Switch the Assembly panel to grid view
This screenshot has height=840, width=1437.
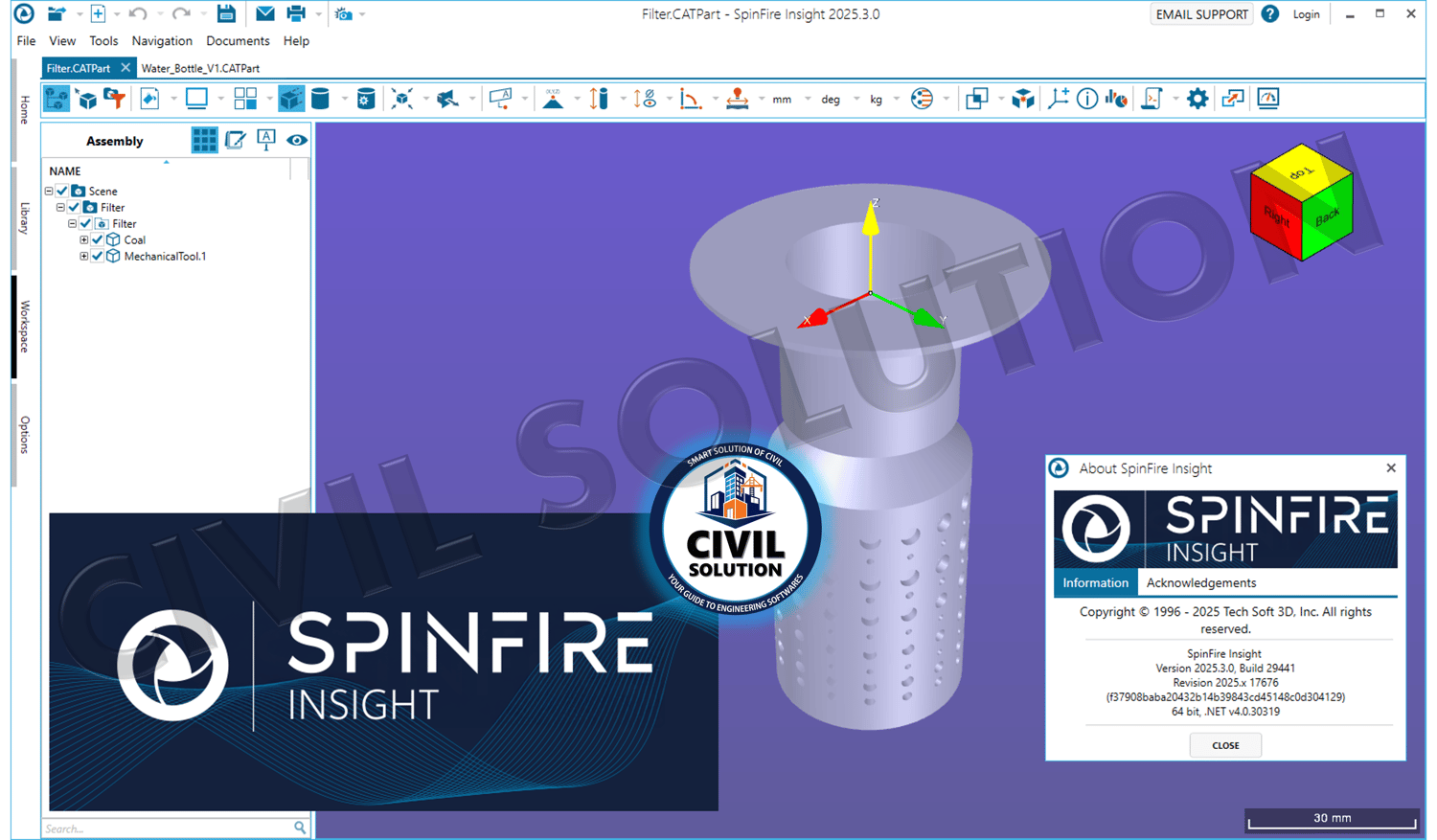point(204,141)
